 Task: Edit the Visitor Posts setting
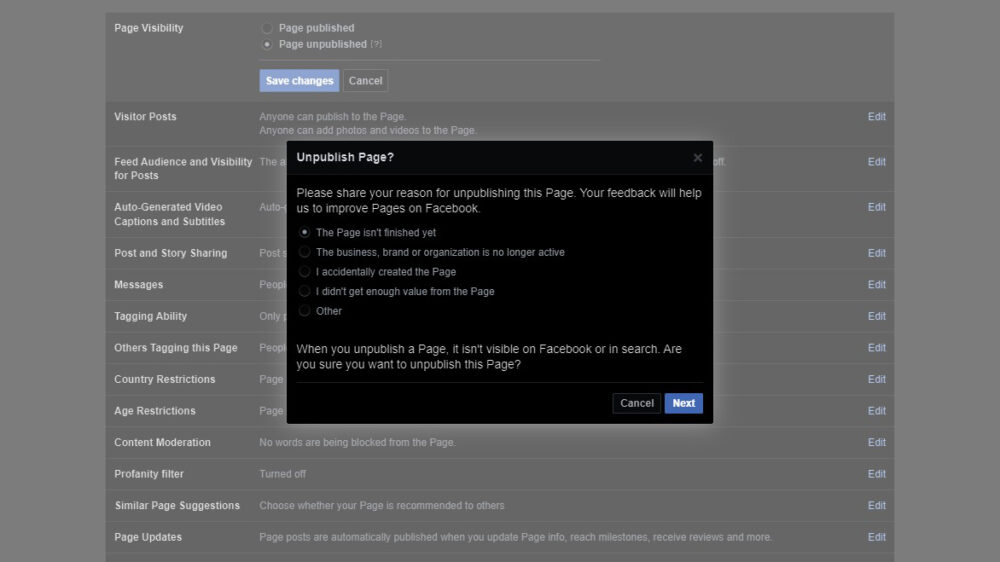(876, 117)
